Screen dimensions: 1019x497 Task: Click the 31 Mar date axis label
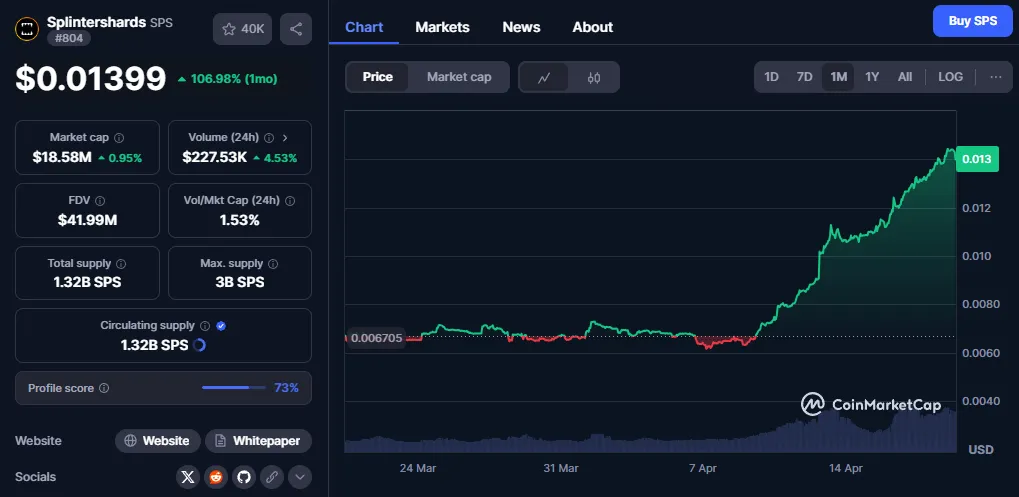click(x=561, y=468)
